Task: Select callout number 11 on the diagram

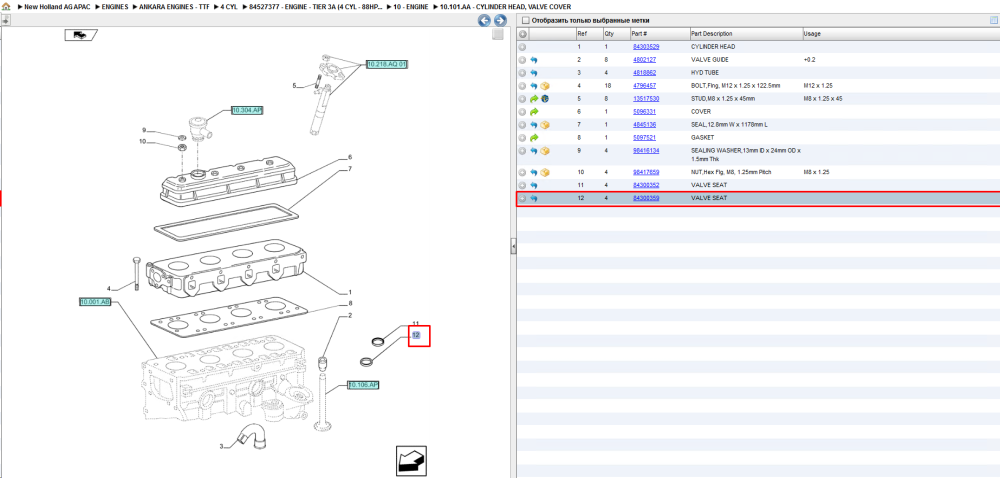Action: [x=415, y=324]
